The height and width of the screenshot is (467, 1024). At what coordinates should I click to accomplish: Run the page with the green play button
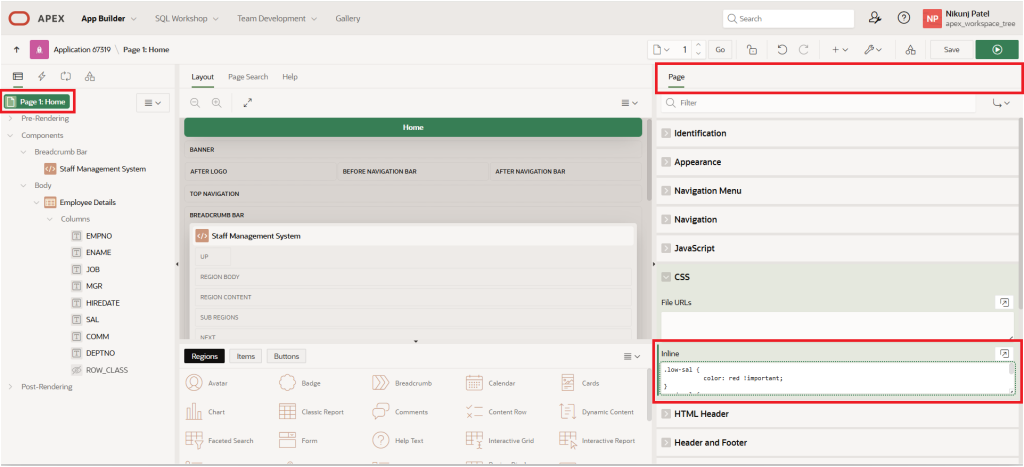click(x=997, y=49)
